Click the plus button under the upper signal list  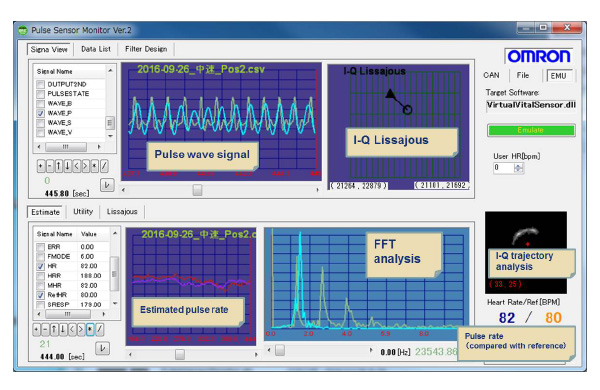pyautogui.click(x=41, y=166)
